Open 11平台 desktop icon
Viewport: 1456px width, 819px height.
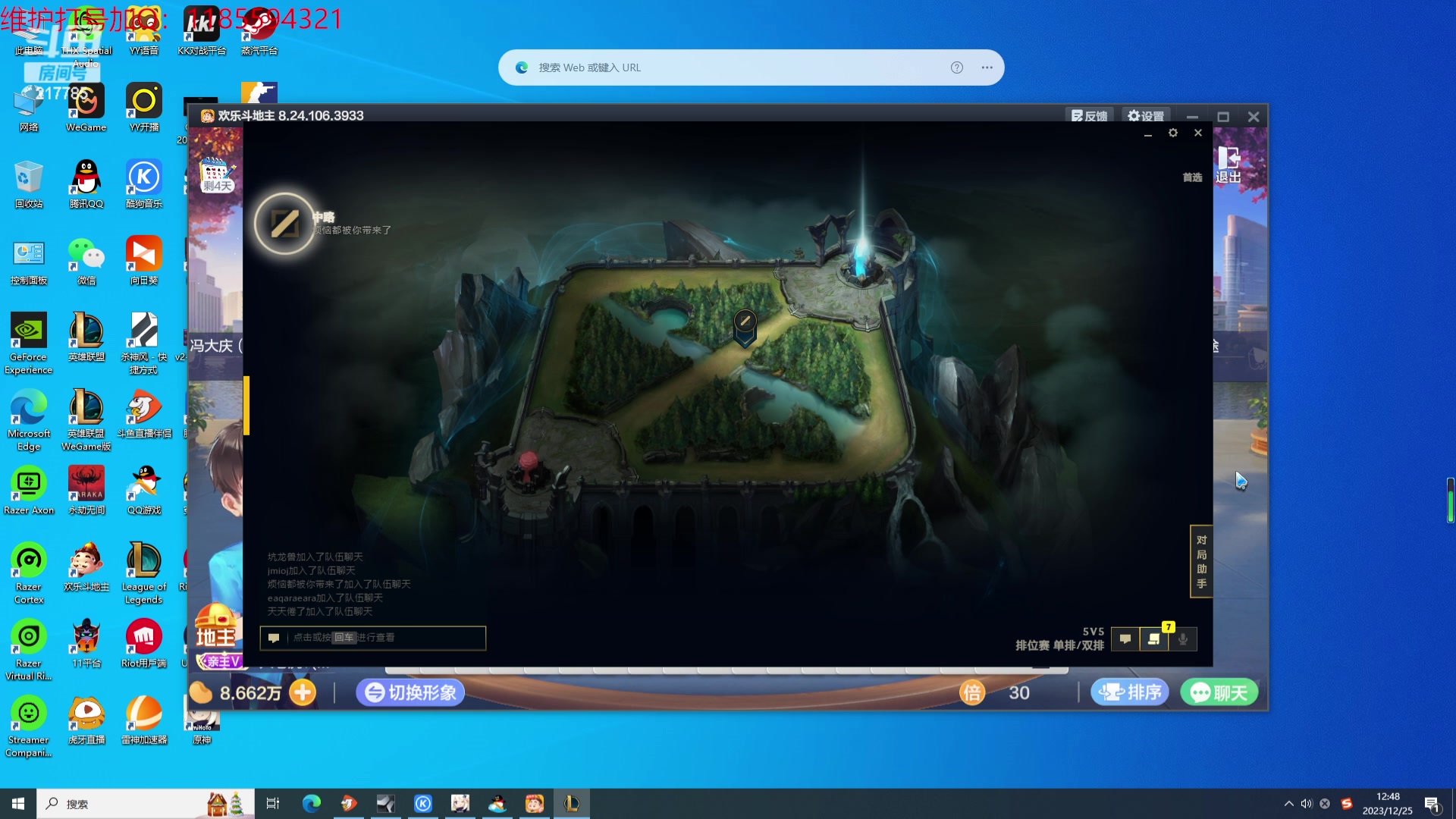tap(86, 644)
